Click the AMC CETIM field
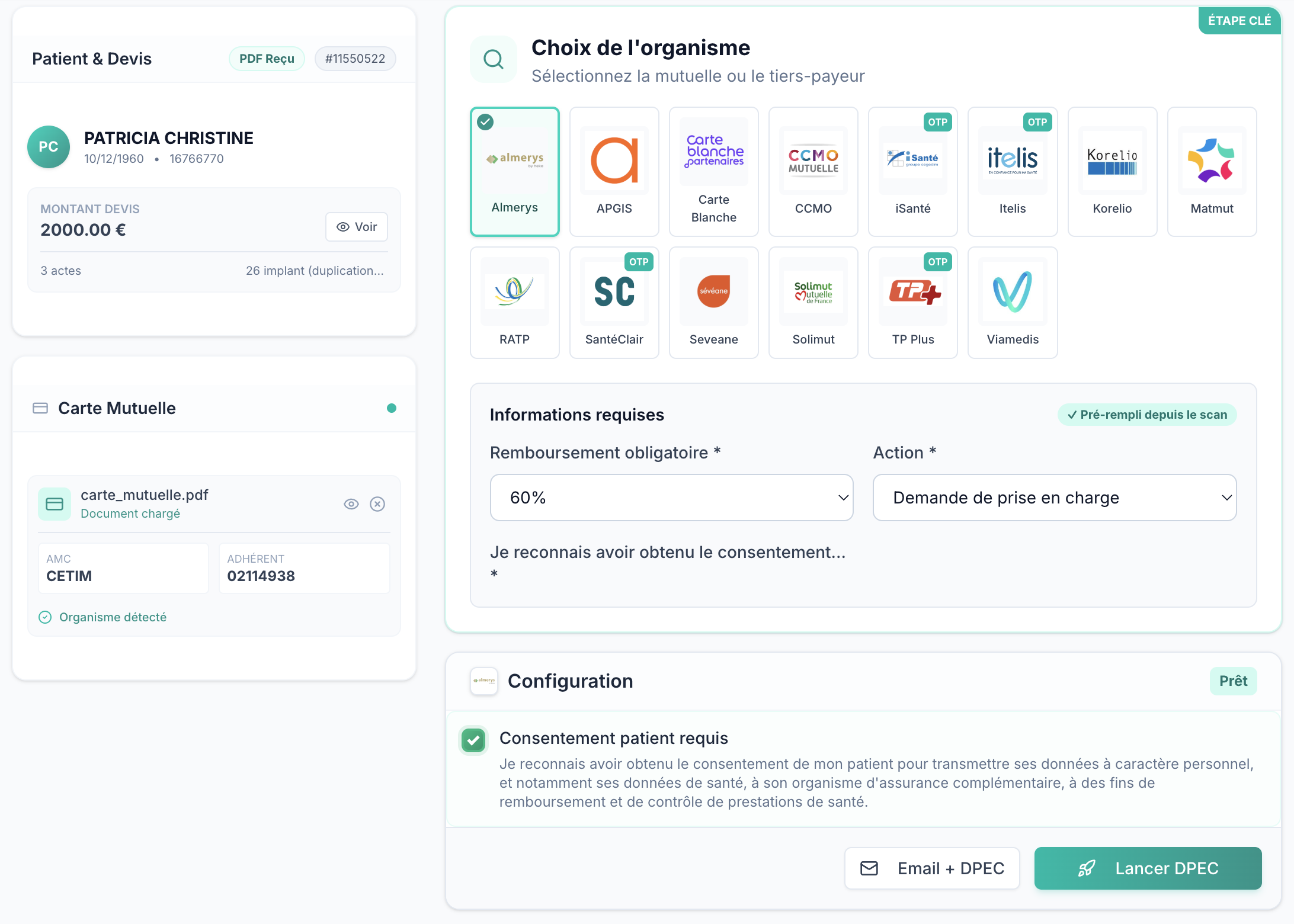 click(x=123, y=568)
